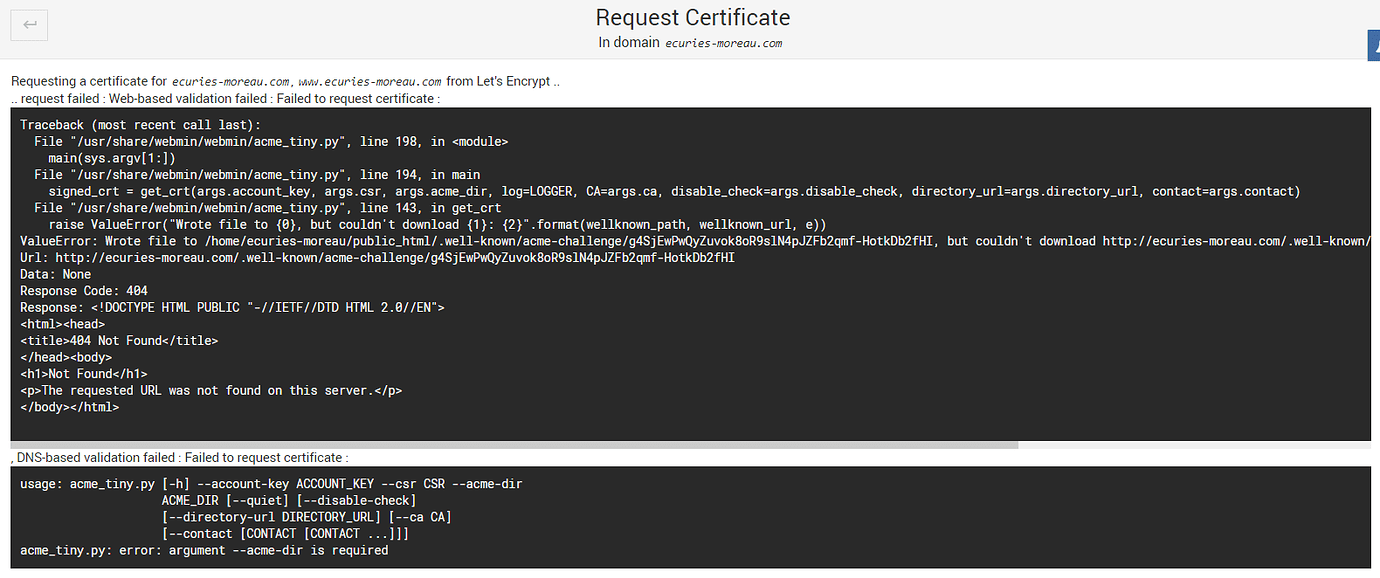Viewport: 1380px width, 578px height.
Task: Click the 'ValueError: Wrote file to' line
Action: [x=695, y=241]
